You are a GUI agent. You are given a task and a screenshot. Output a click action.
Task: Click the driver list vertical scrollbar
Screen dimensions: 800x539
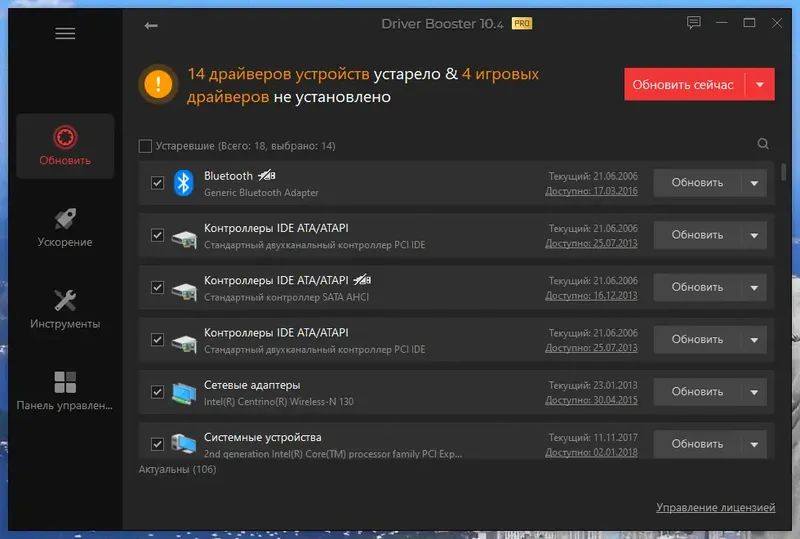[x=783, y=172]
